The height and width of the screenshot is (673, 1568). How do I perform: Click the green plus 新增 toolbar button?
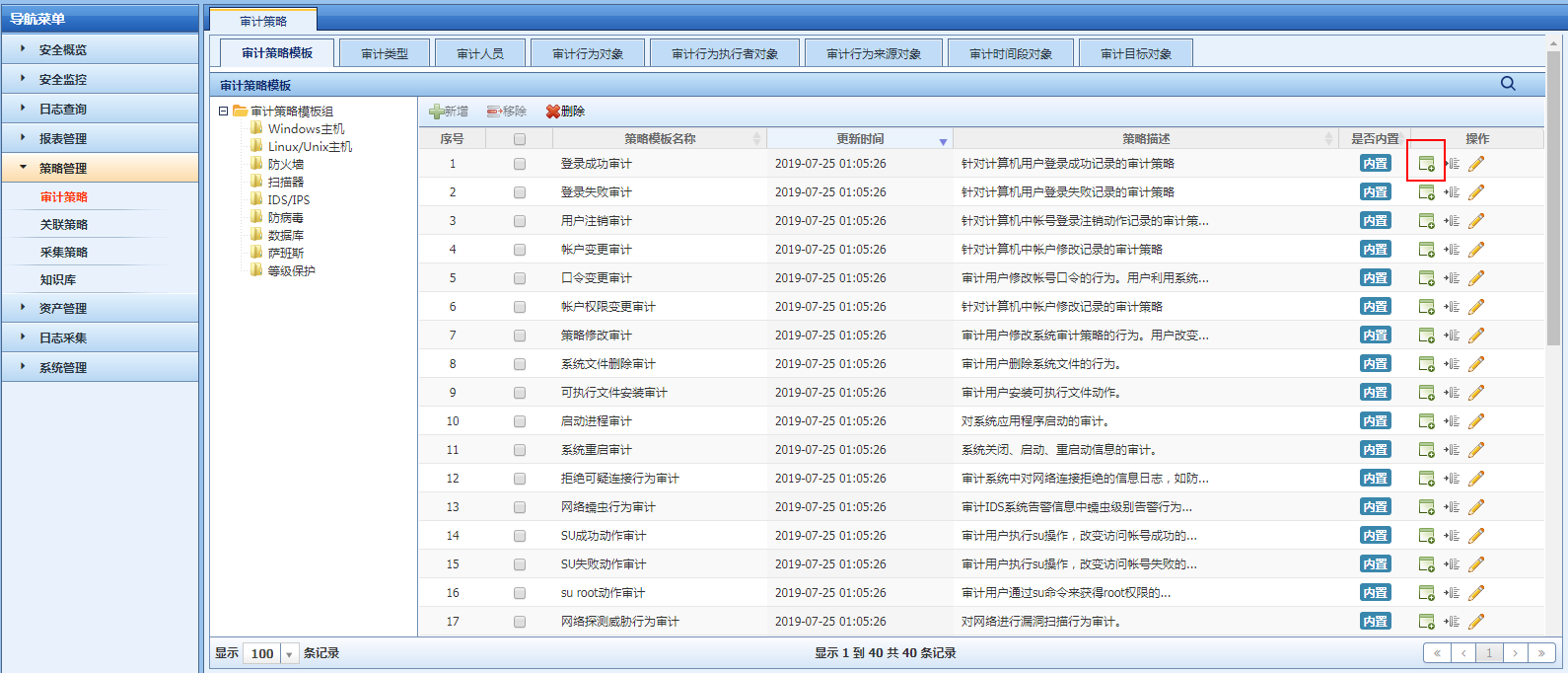[x=449, y=112]
